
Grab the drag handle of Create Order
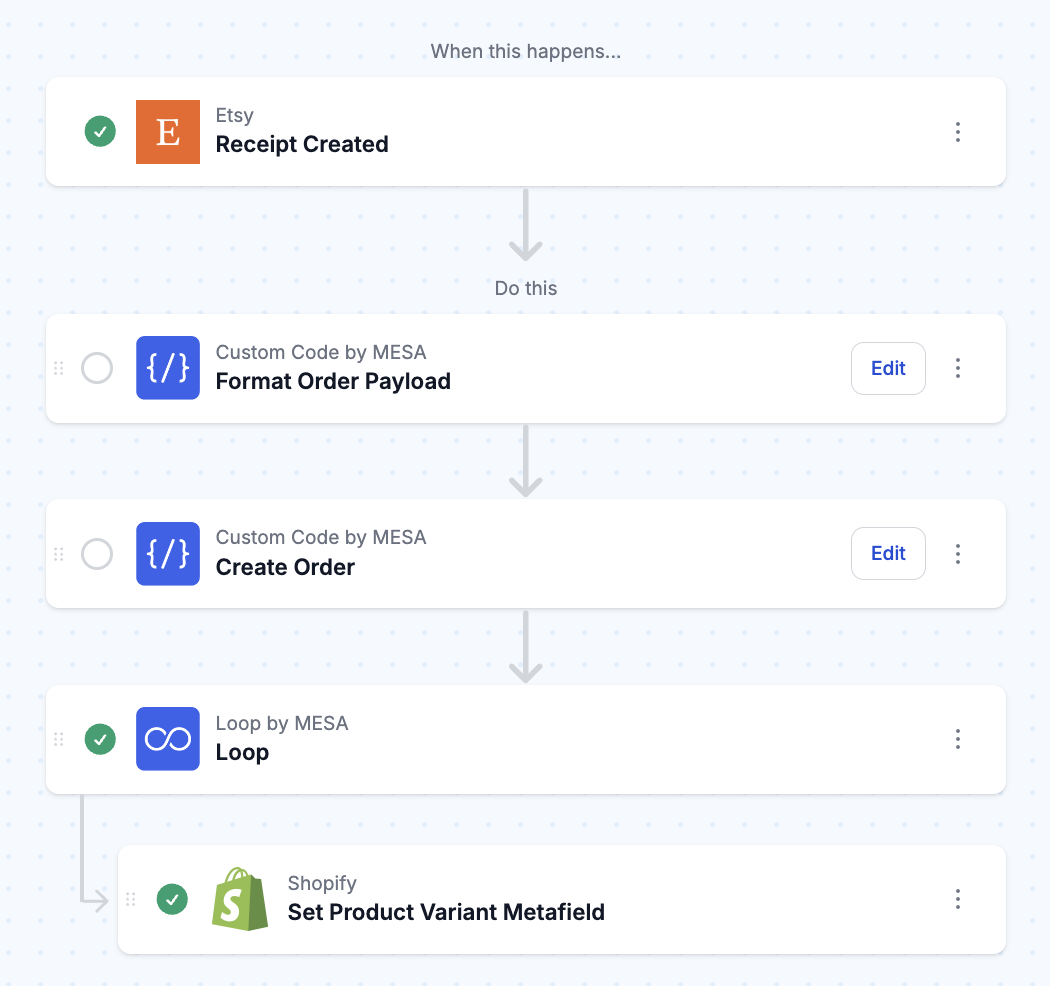pos(59,554)
